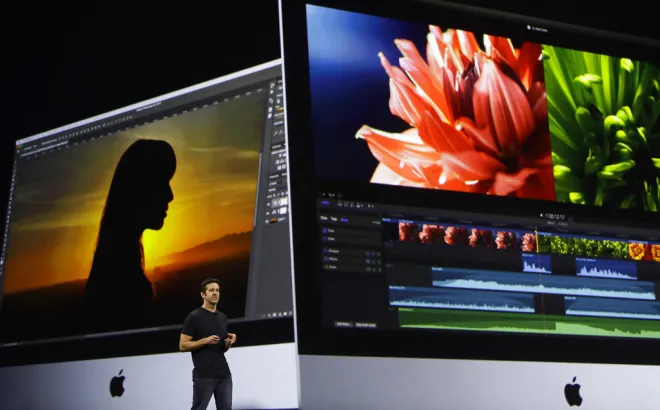Toggle the Dialogue role checkbox
Image resolution: width=660 pixels, height=410 pixels.
point(325,250)
